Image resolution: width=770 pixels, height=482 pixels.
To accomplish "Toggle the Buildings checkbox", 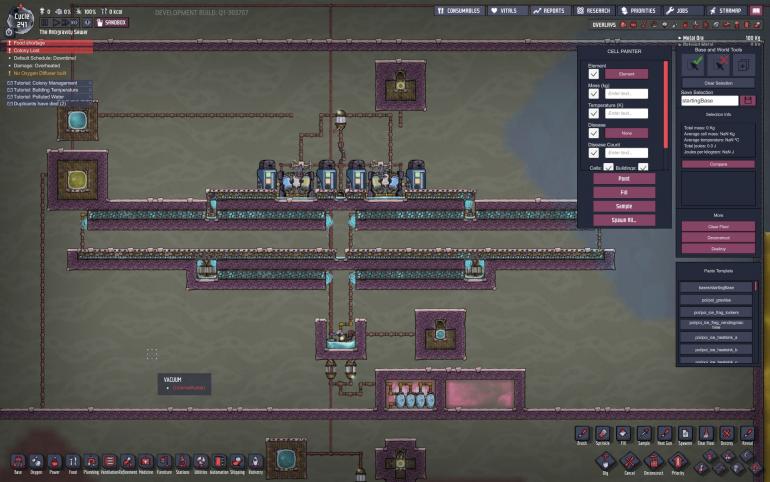I will pyautogui.click(x=643, y=167).
